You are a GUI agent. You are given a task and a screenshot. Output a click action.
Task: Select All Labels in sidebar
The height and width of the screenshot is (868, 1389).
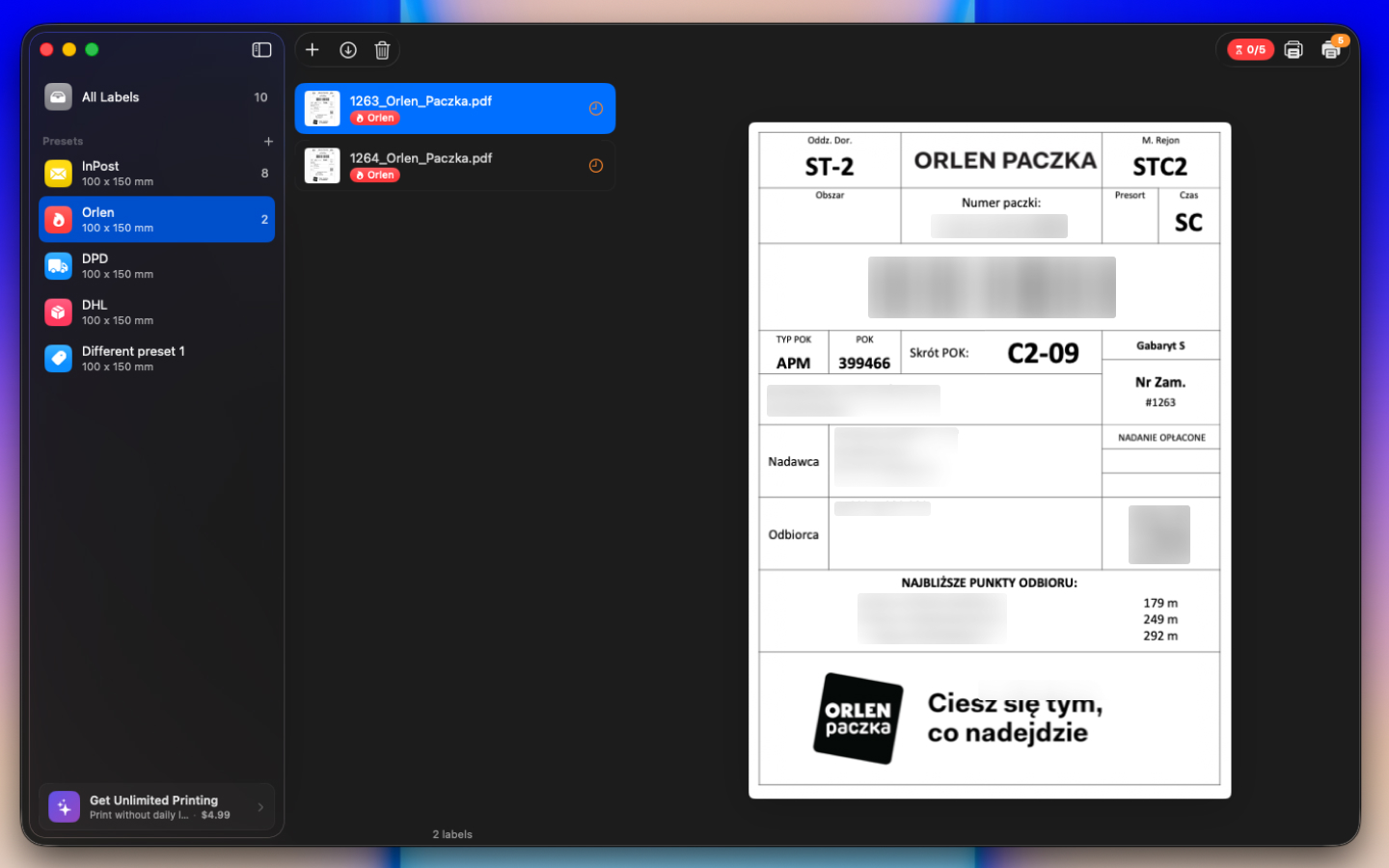pyautogui.click(x=157, y=97)
